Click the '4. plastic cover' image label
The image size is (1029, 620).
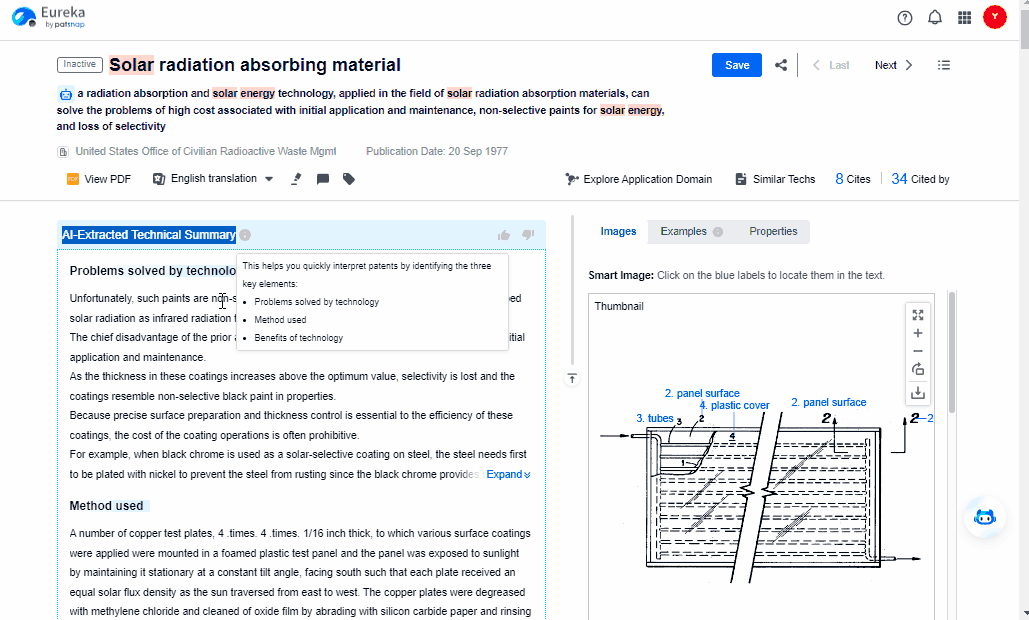pos(734,406)
